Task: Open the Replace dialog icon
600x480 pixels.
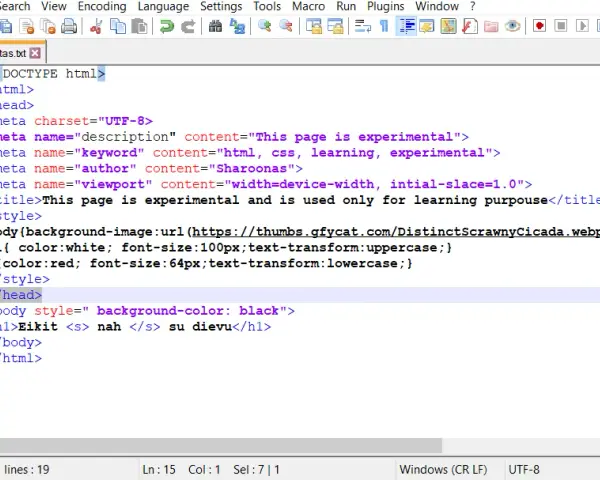Action: pos(237,26)
